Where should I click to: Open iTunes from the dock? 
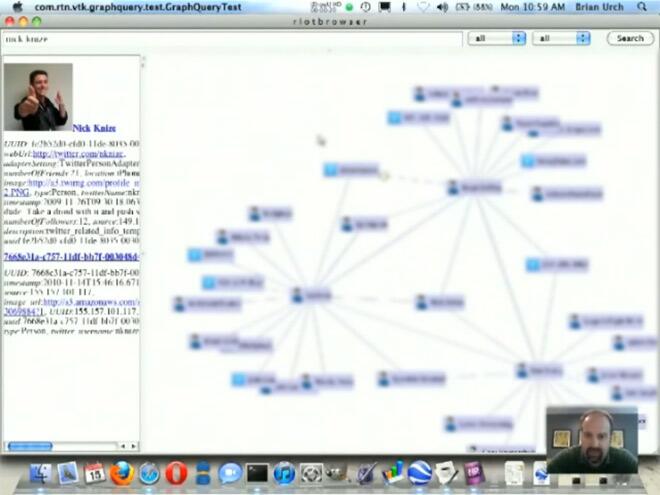tap(284, 473)
